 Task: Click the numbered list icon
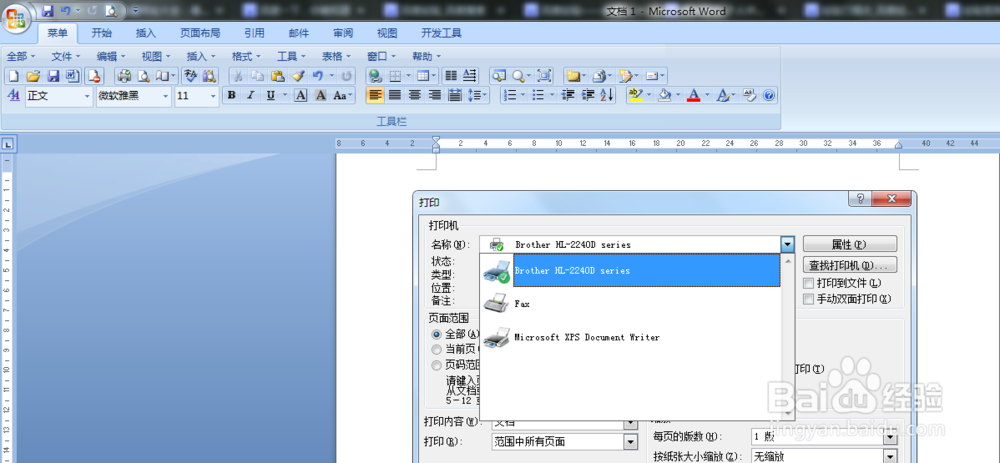pos(510,96)
